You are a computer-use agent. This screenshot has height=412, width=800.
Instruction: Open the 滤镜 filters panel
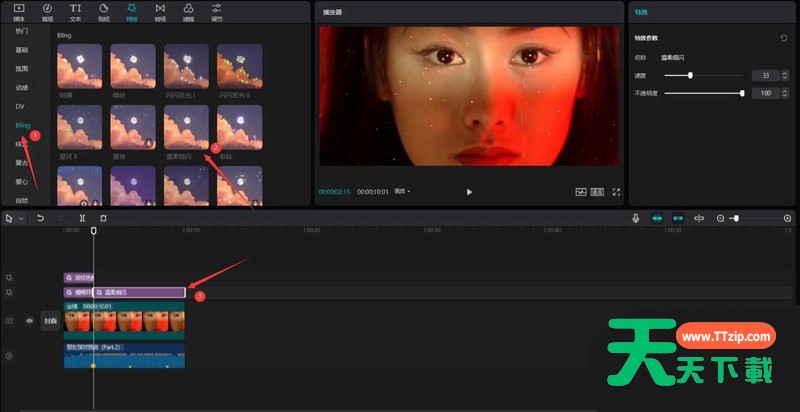point(189,11)
